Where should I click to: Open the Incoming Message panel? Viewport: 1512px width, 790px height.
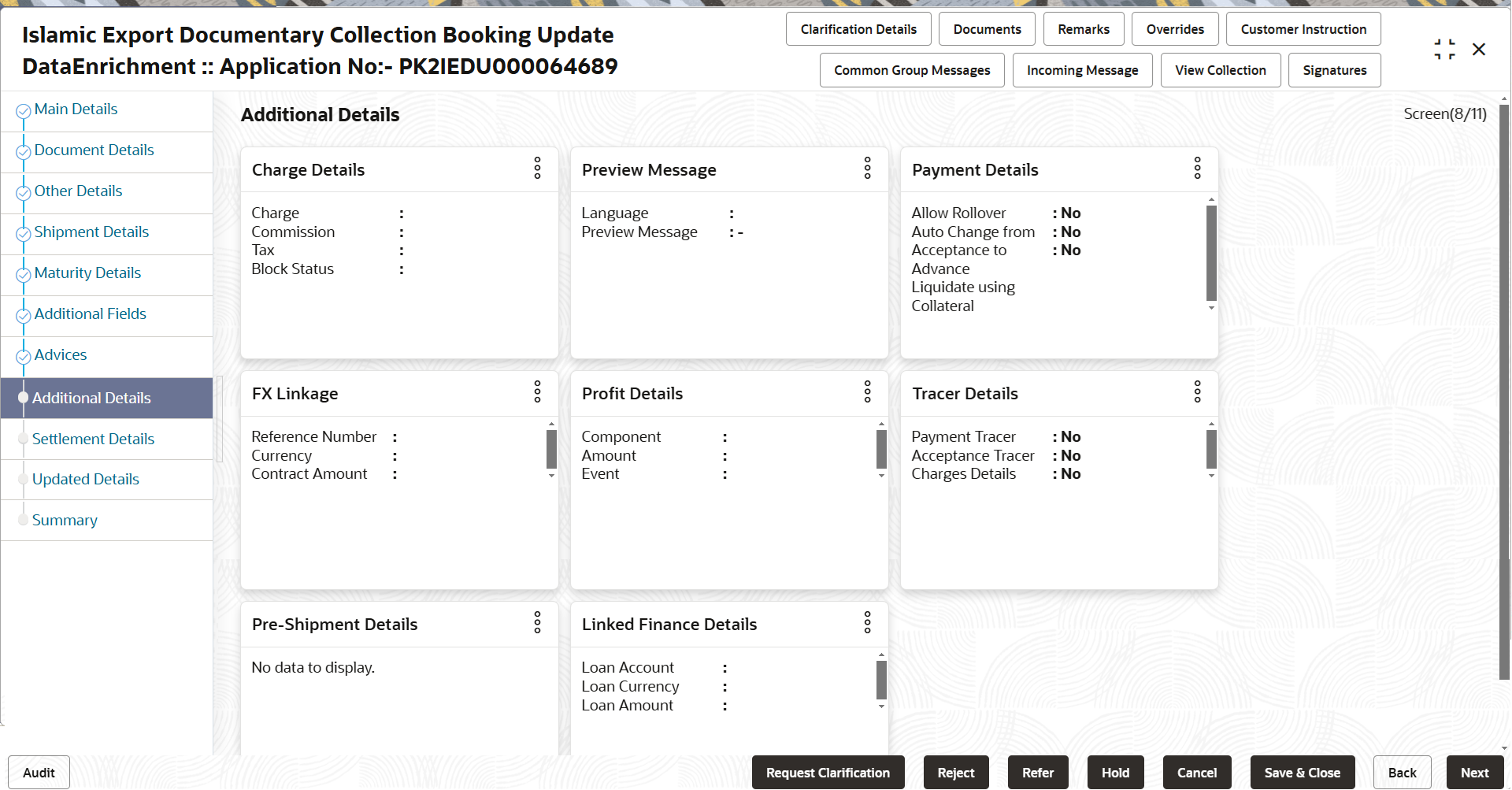click(x=1082, y=70)
